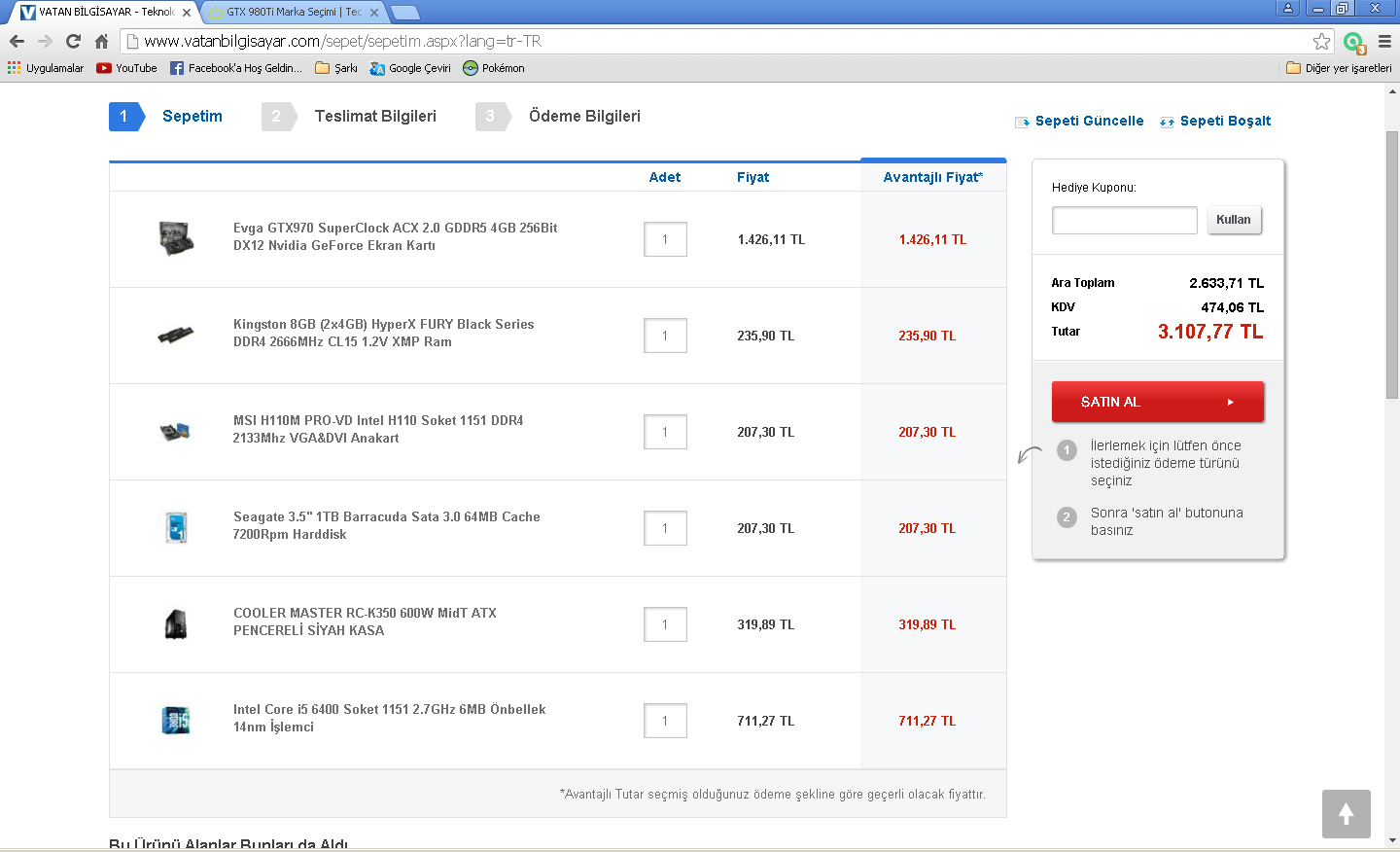Click the 3.107,77 TL total amount
The height and width of the screenshot is (852, 1400).
pyautogui.click(x=1210, y=332)
